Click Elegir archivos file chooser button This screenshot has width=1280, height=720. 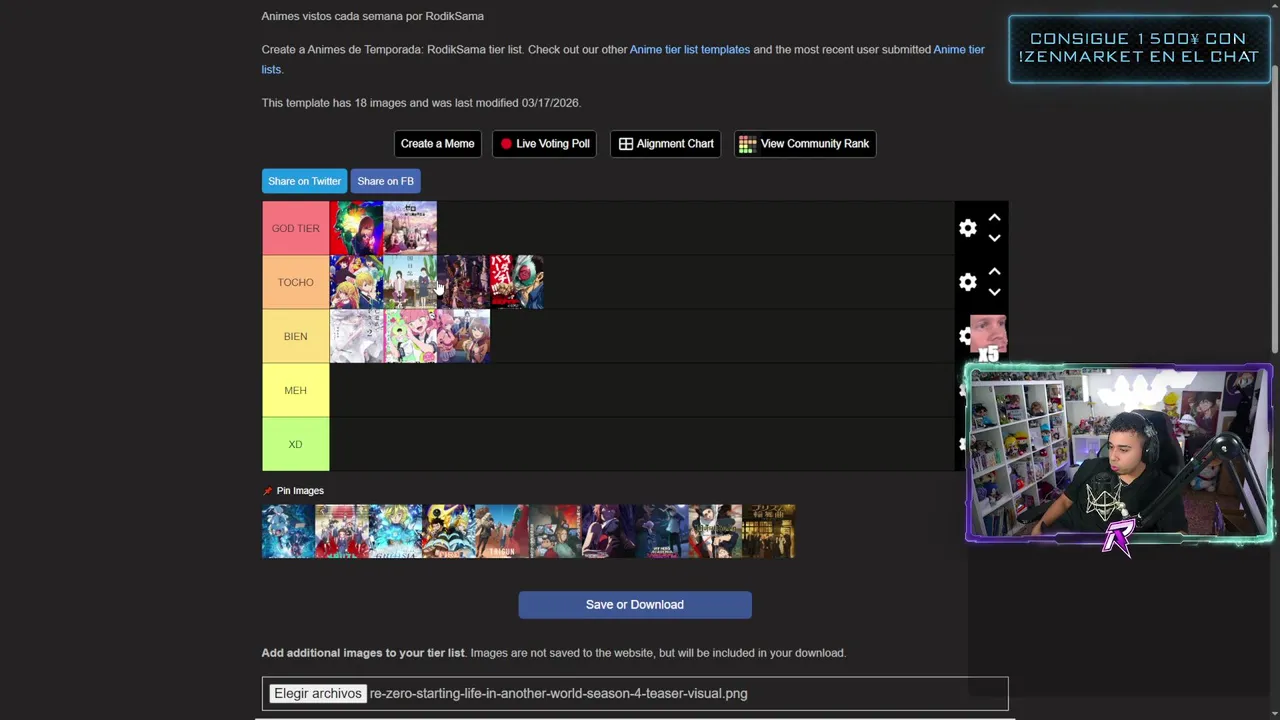coord(317,693)
